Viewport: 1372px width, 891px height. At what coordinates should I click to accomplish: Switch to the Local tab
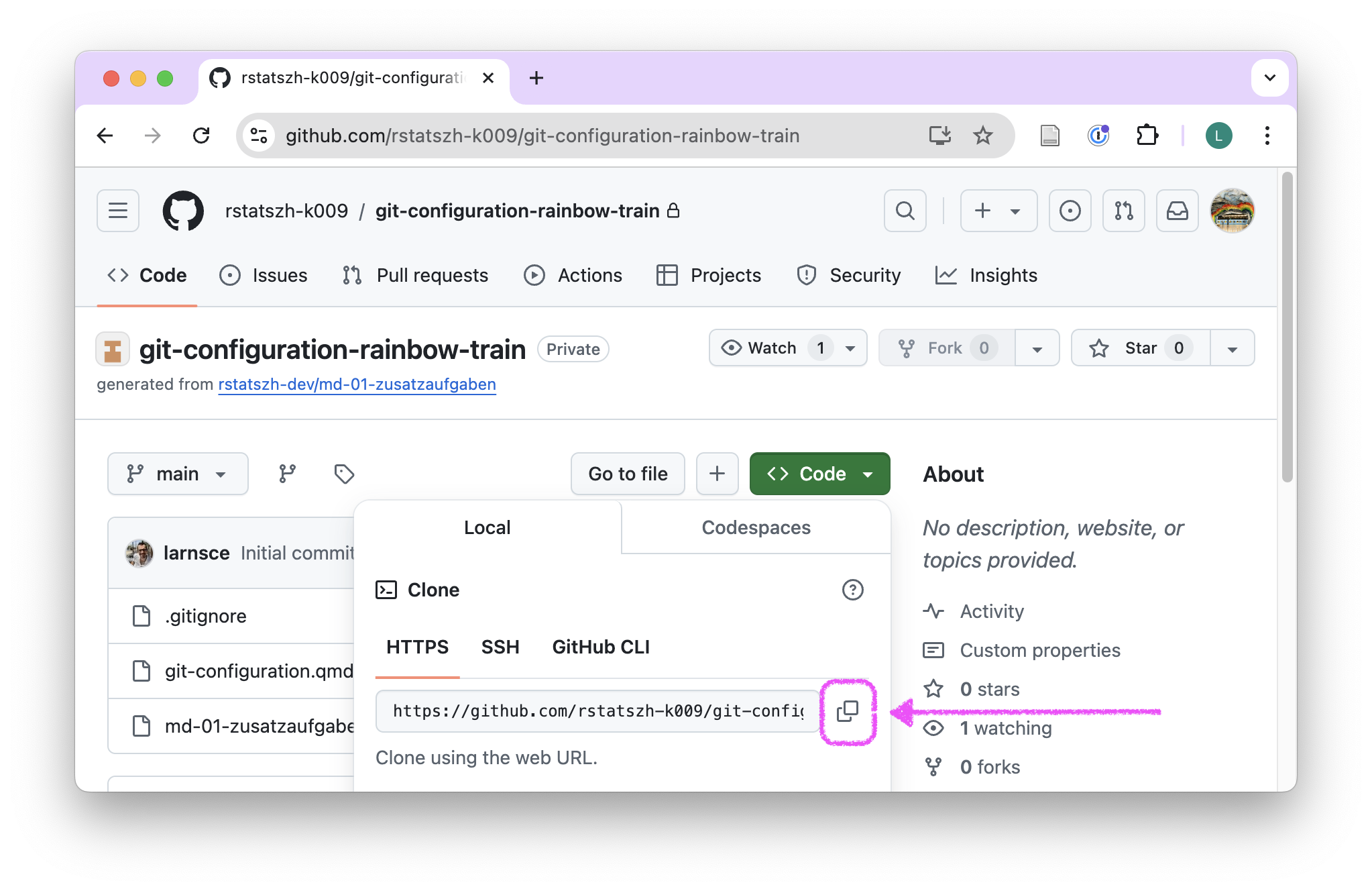point(488,527)
